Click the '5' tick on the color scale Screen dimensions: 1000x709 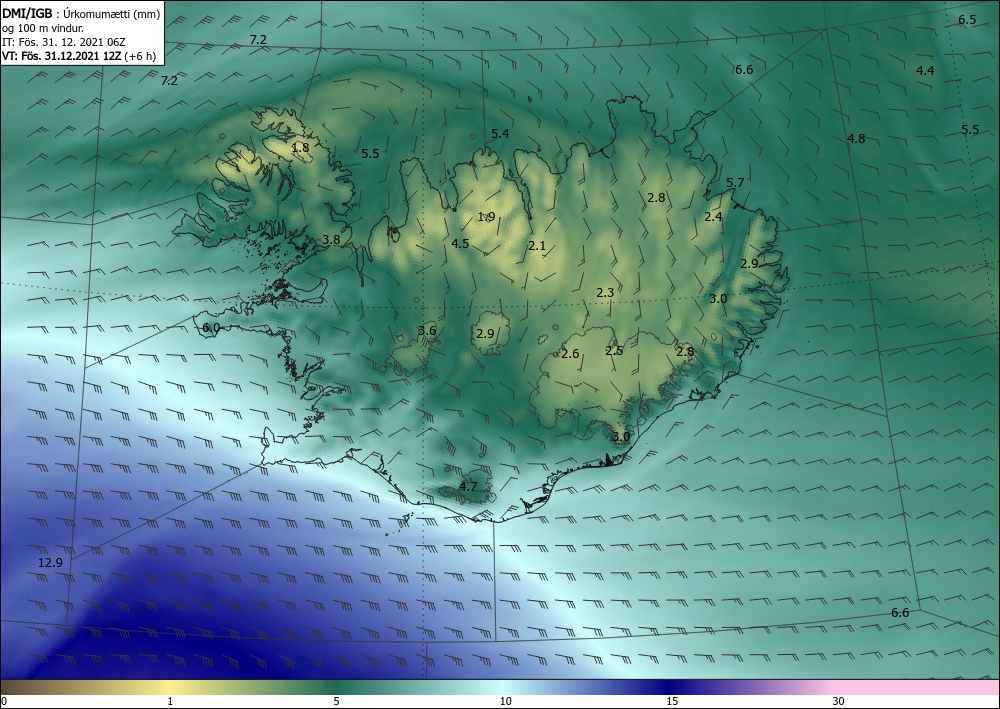[336, 701]
